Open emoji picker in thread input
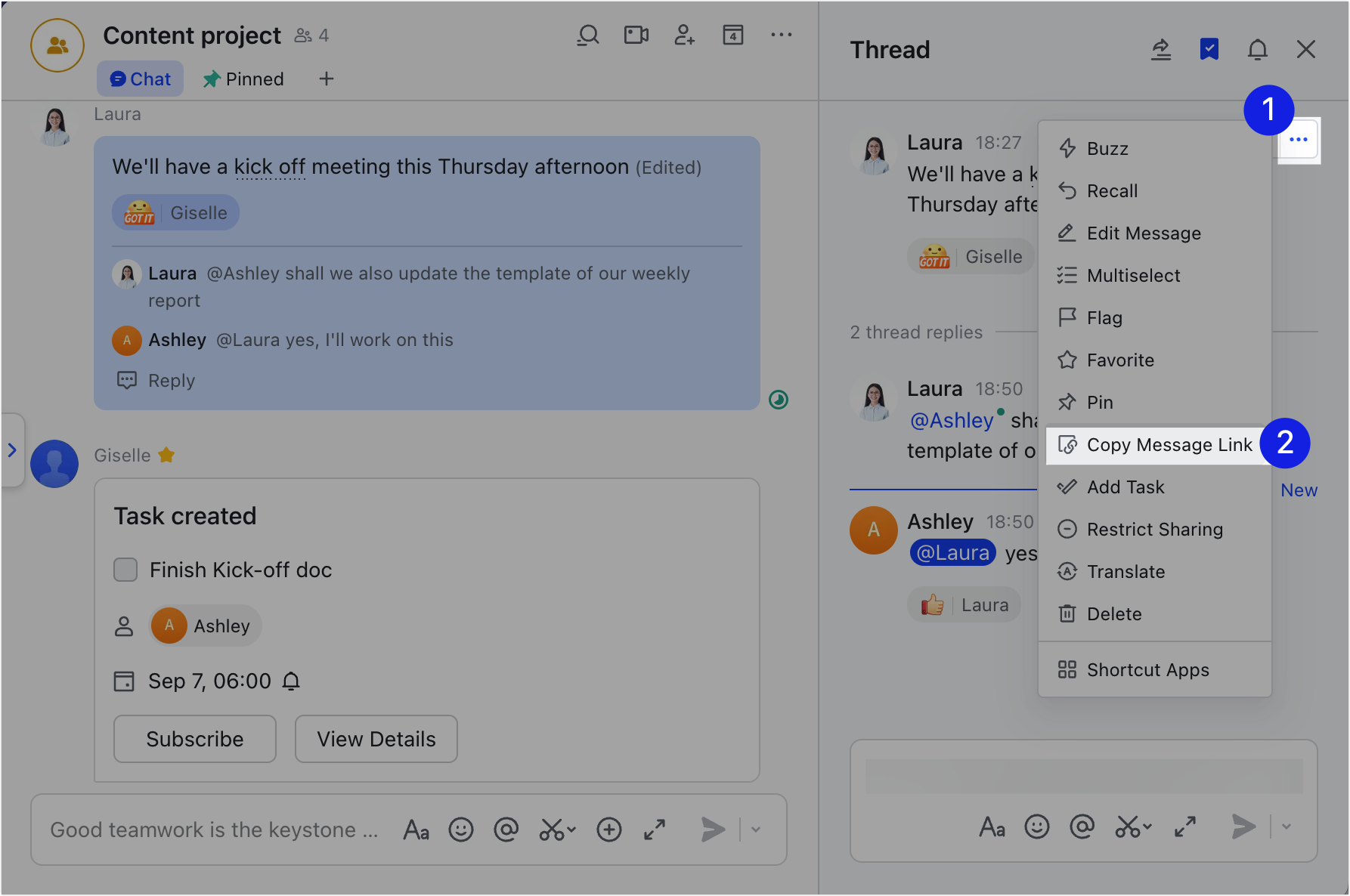 pos(1037,826)
